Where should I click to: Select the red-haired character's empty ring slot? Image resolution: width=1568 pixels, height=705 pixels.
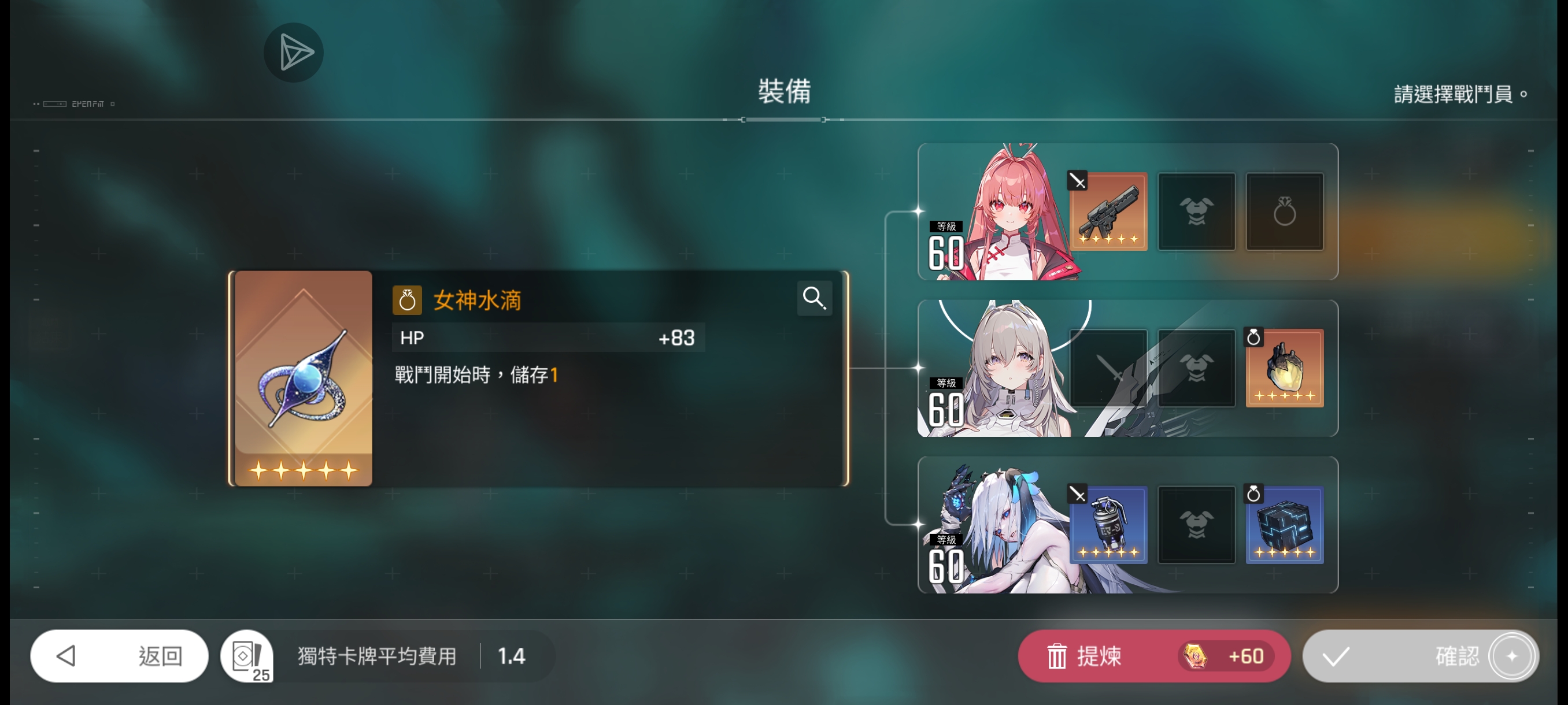click(x=1284, y=211)
